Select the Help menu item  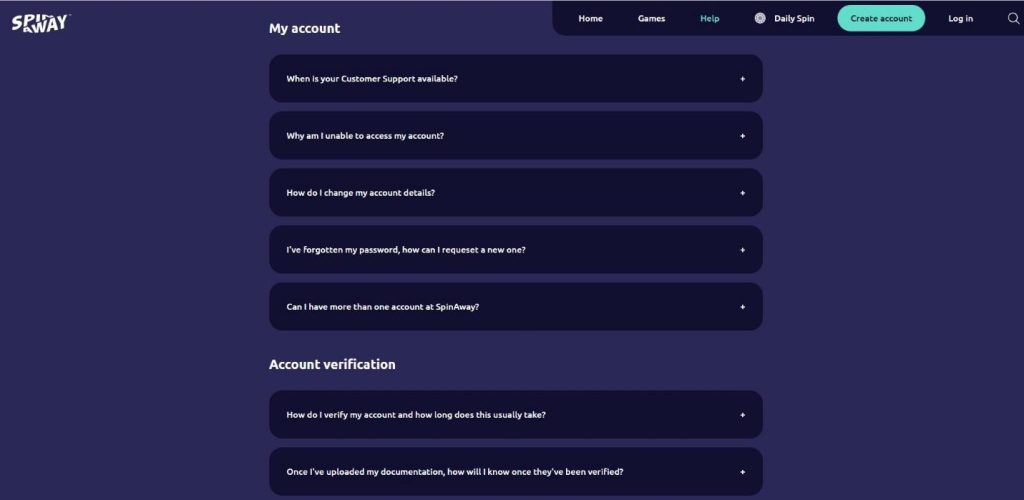point(710,18)
